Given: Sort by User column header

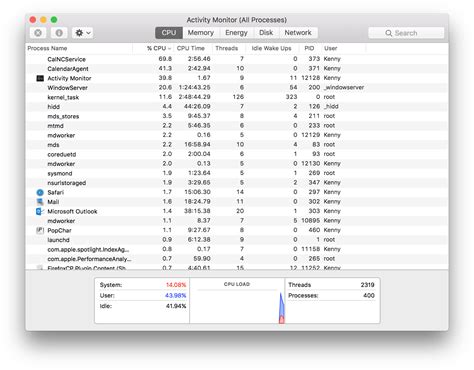Looking at the screenshot, I should 344,48.
